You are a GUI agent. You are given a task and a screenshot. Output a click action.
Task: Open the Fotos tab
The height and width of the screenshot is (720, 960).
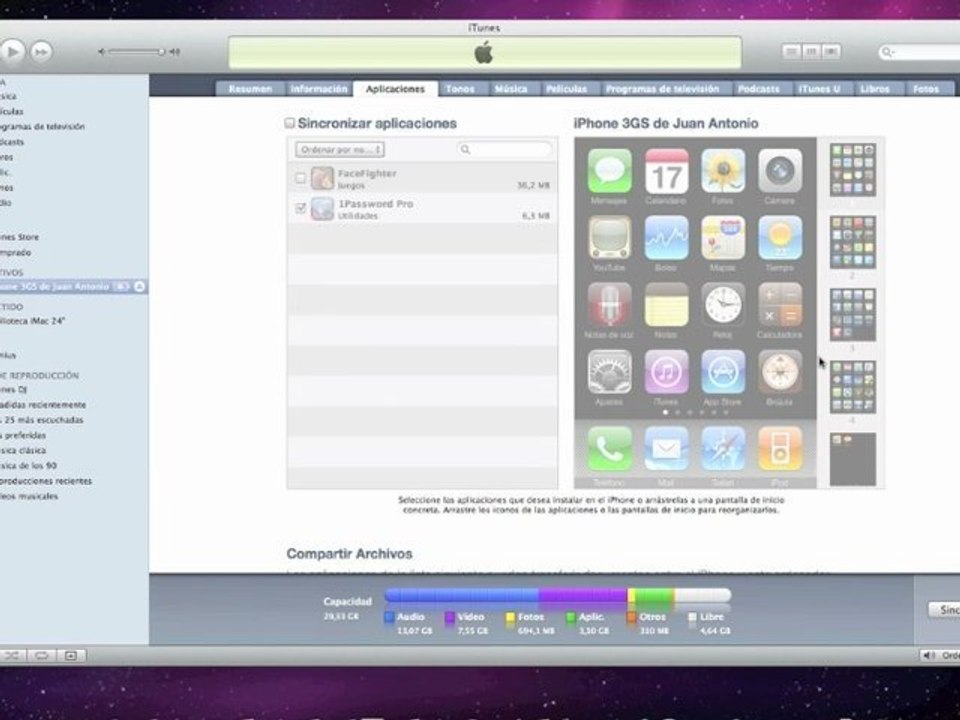coord(926,89)
